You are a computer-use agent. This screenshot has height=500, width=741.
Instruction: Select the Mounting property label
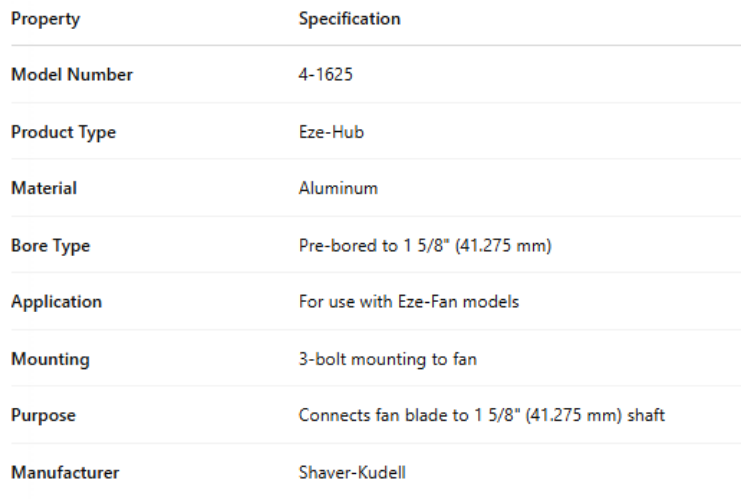50,358
